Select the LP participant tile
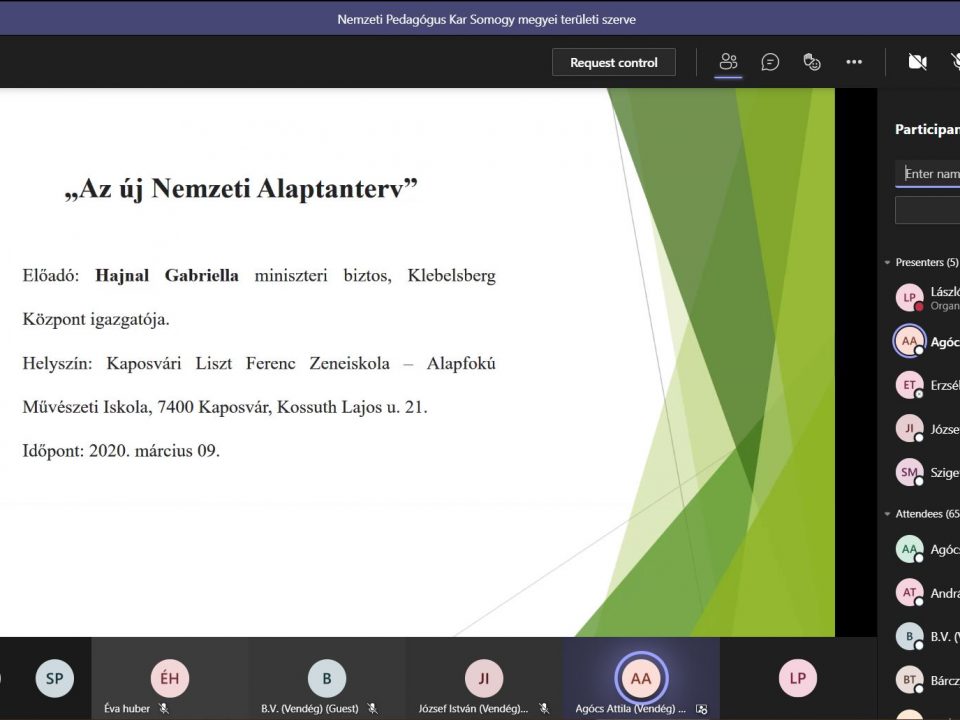Screen dimensions: 960x720 pos(797,679)
